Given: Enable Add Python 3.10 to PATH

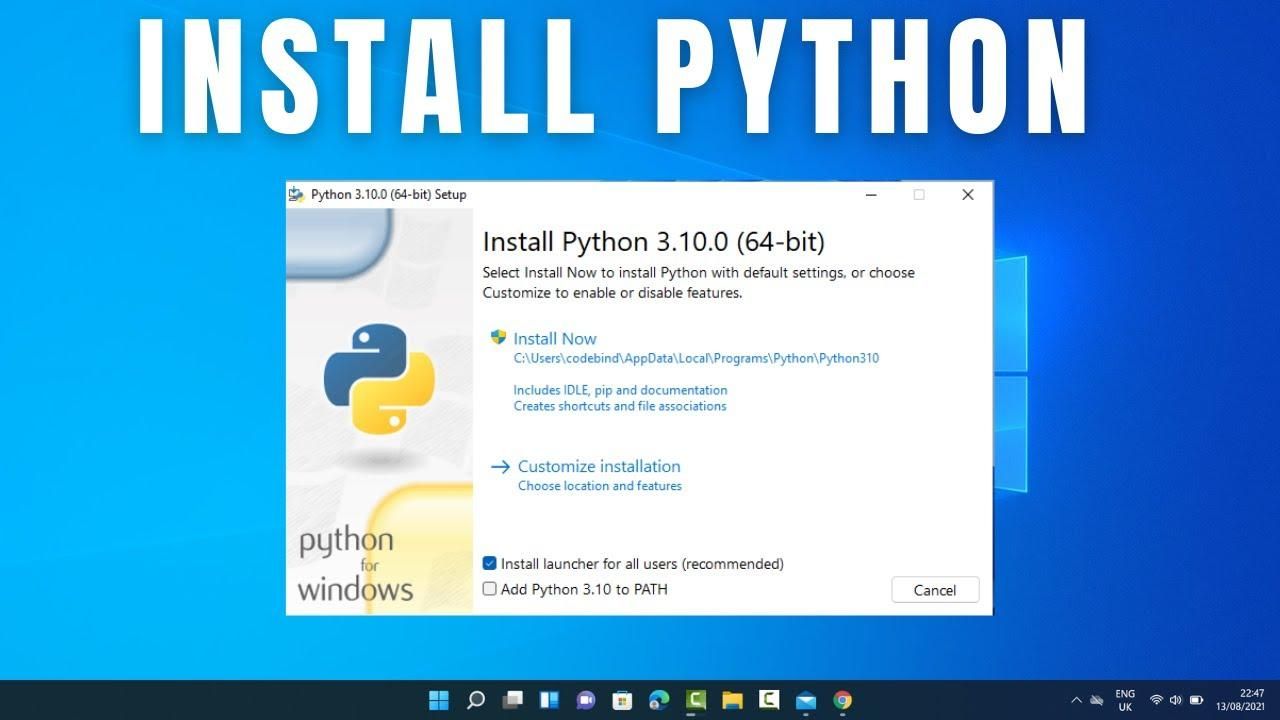Looking at the screenshot, I should (x=489, y=589).
